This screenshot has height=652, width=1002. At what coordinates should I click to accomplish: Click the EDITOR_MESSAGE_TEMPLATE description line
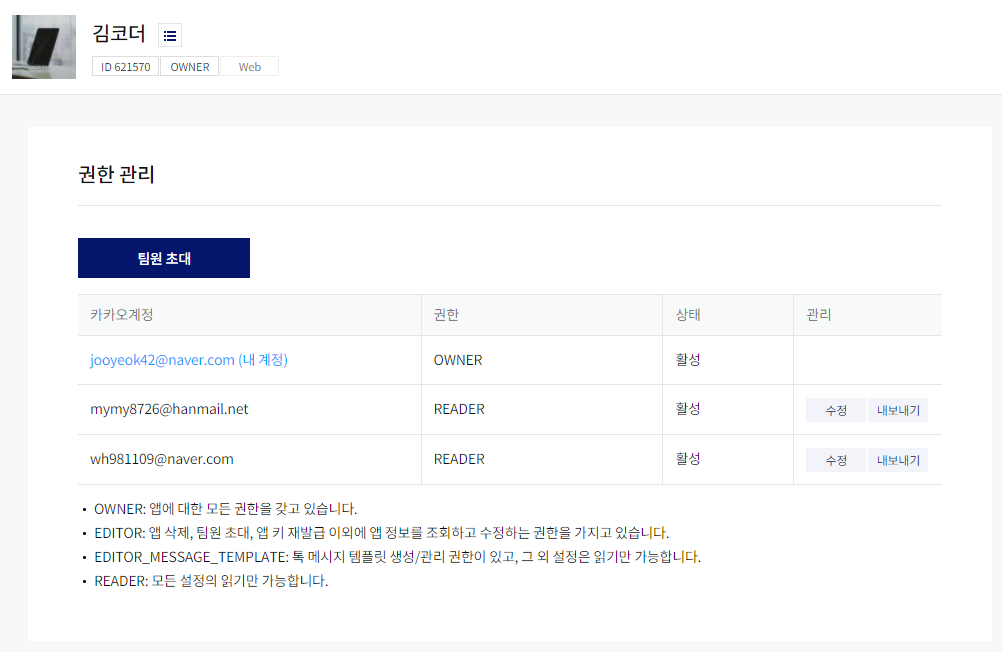pos(397,557)
